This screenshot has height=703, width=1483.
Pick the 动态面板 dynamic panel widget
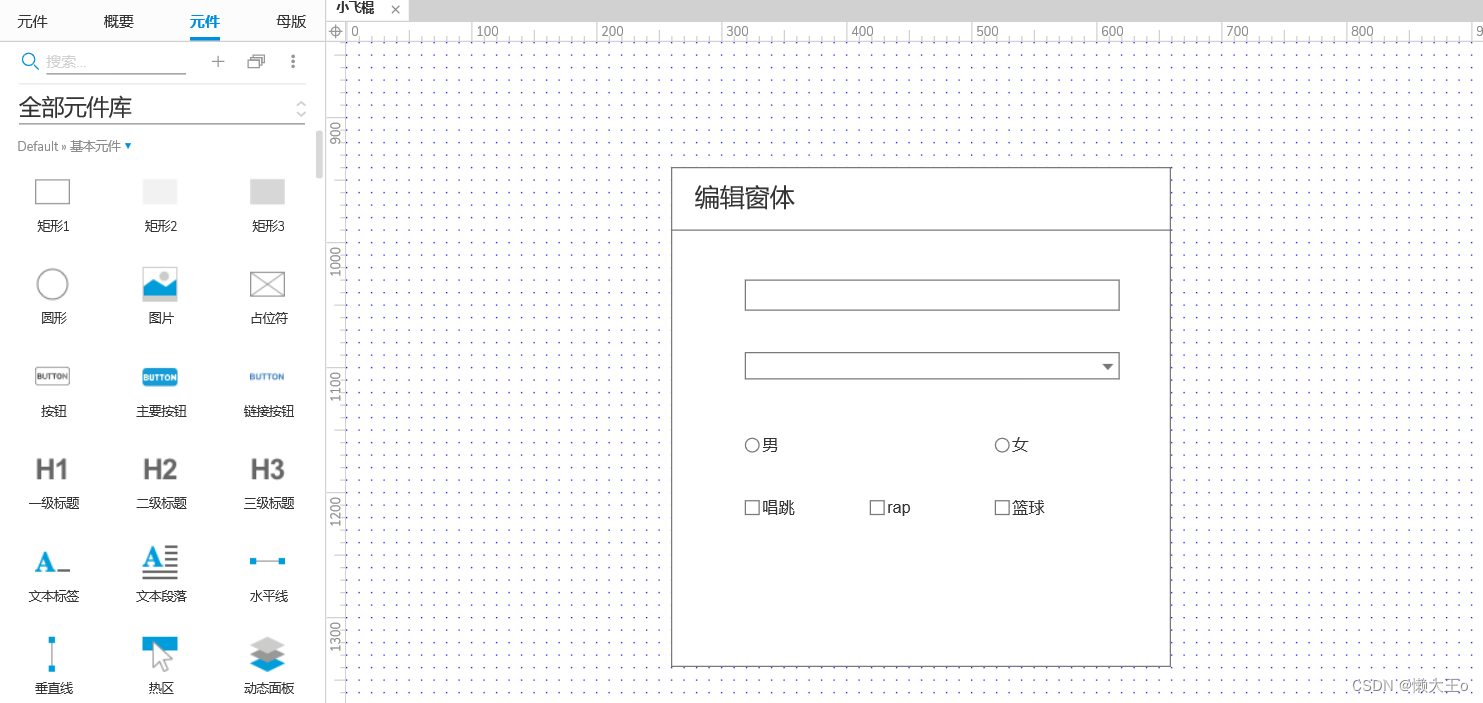pyautogui.click(x=267, y=654)
